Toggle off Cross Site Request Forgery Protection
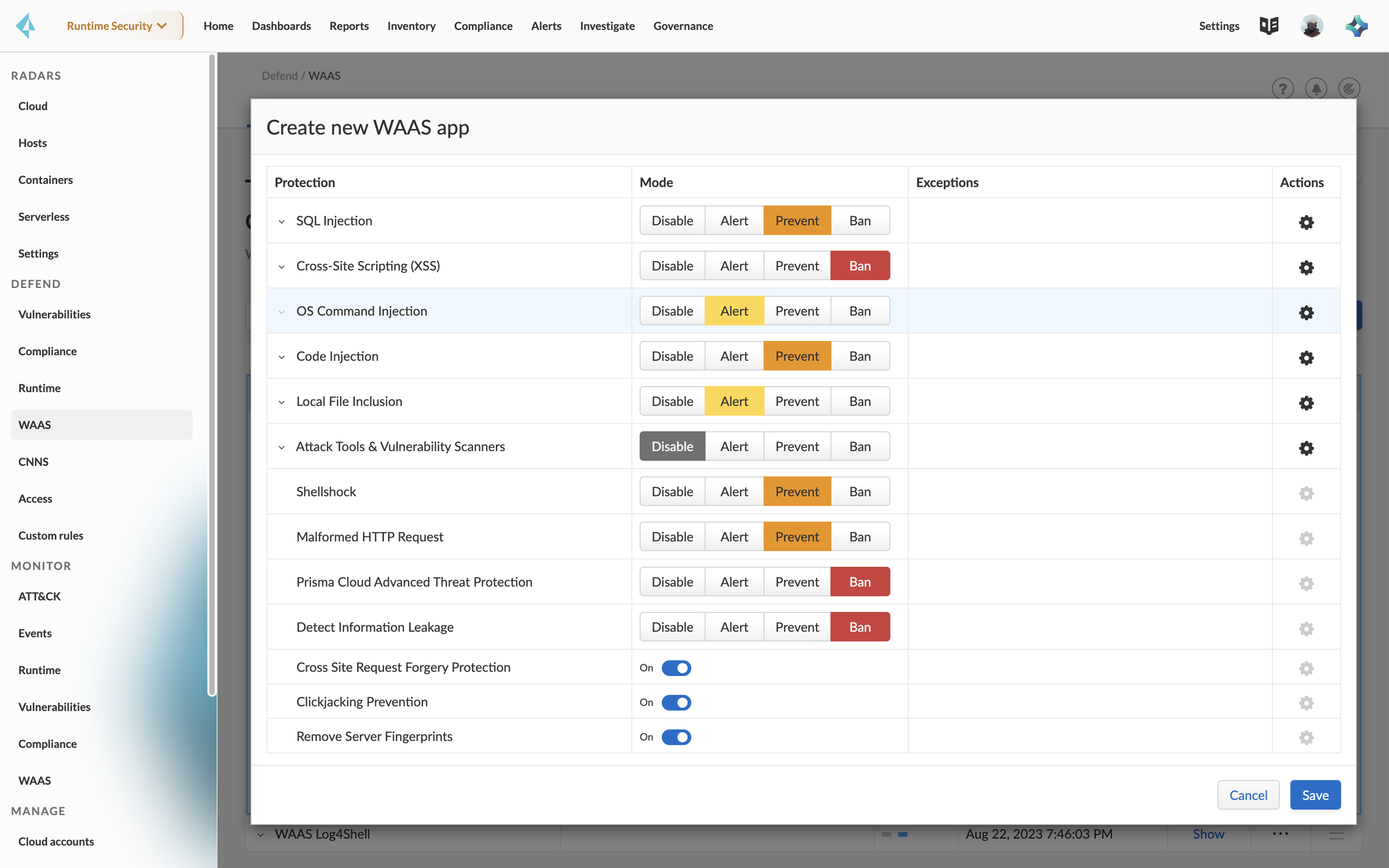The width and height of the screenshot is (1389, 868). click(x=677, y=668)
